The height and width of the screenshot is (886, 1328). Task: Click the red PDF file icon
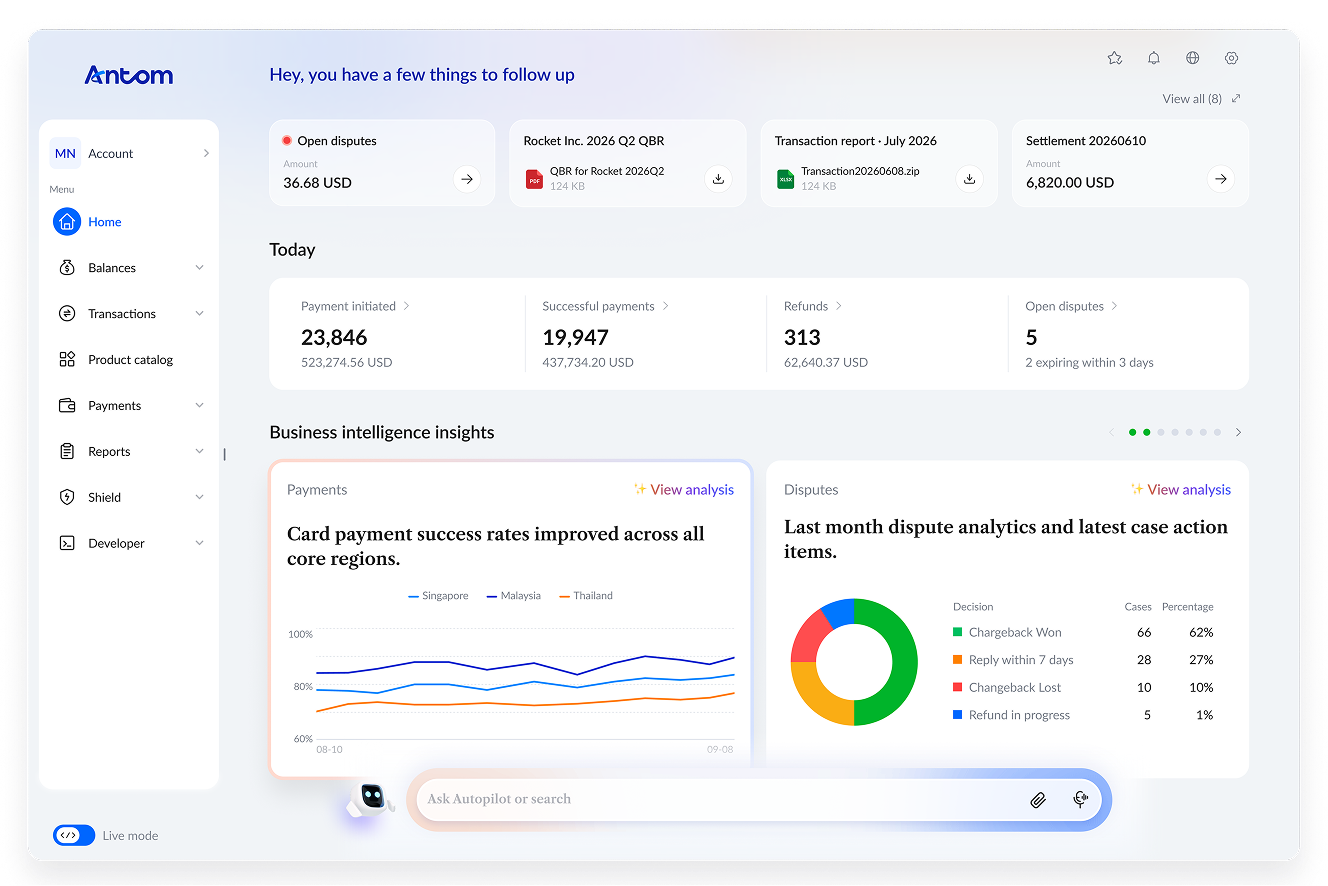click(535, 179)
